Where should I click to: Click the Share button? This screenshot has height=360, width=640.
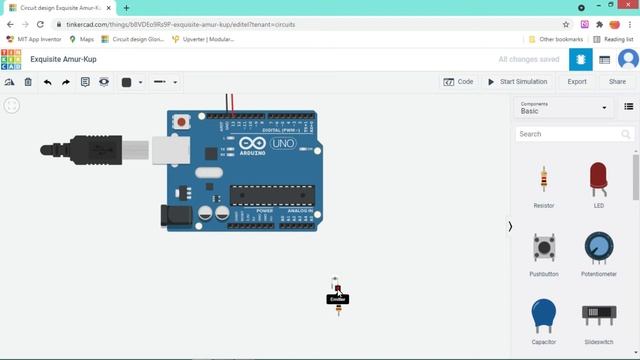coord(617,82)
